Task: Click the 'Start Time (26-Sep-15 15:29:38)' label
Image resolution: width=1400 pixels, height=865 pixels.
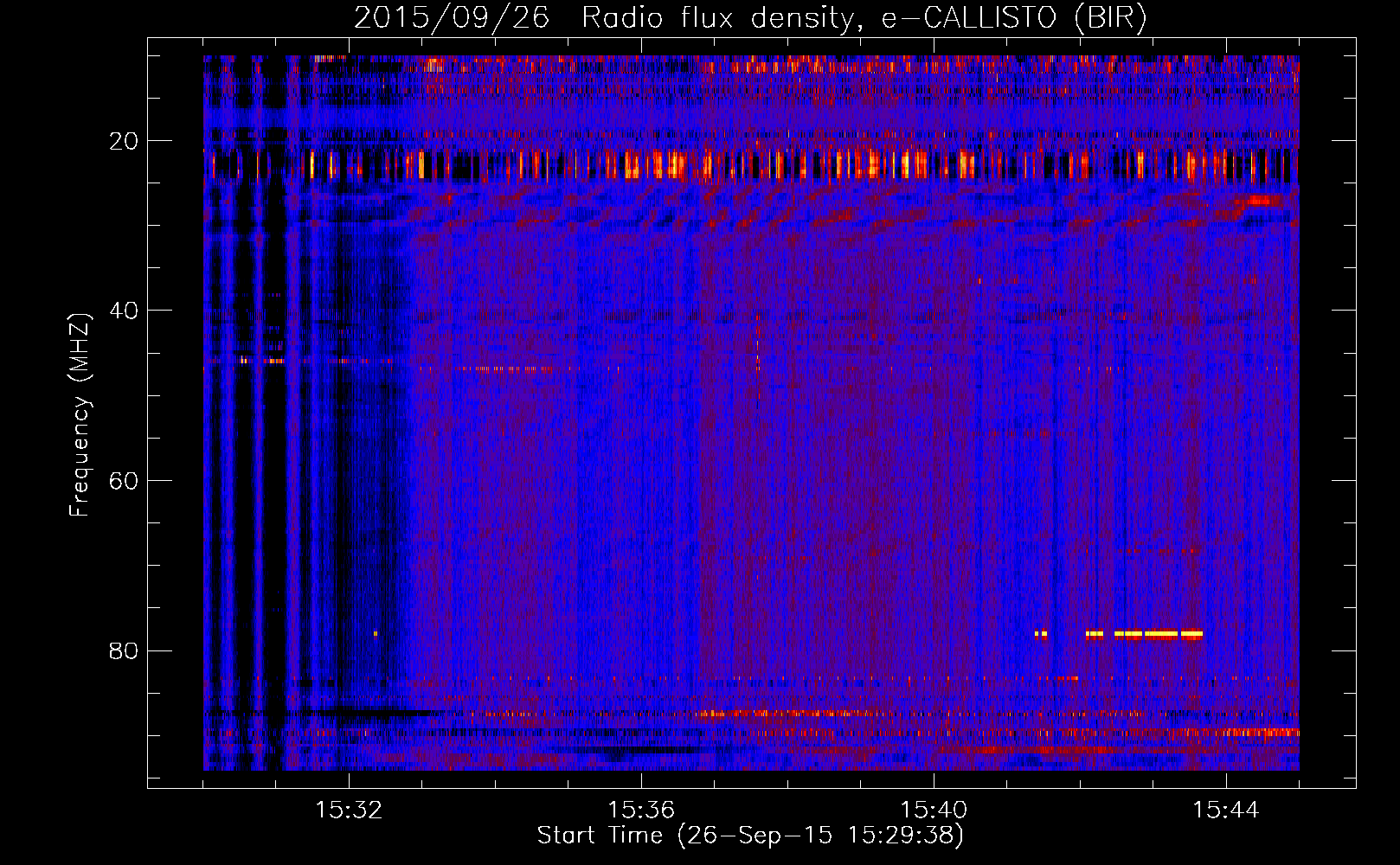Action: click(750, 836)
